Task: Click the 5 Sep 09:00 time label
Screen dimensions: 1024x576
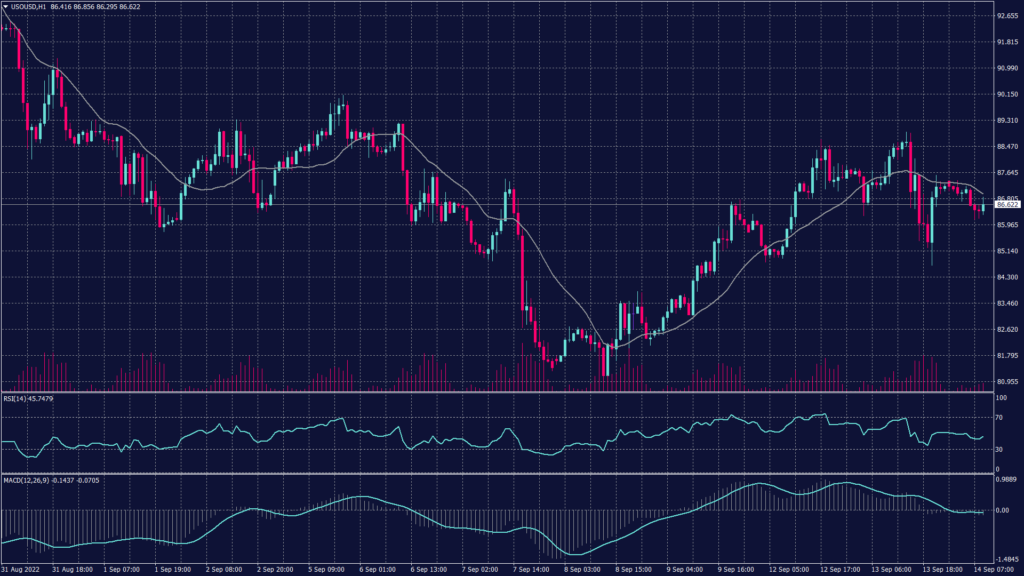Action: tap(327, 570)
